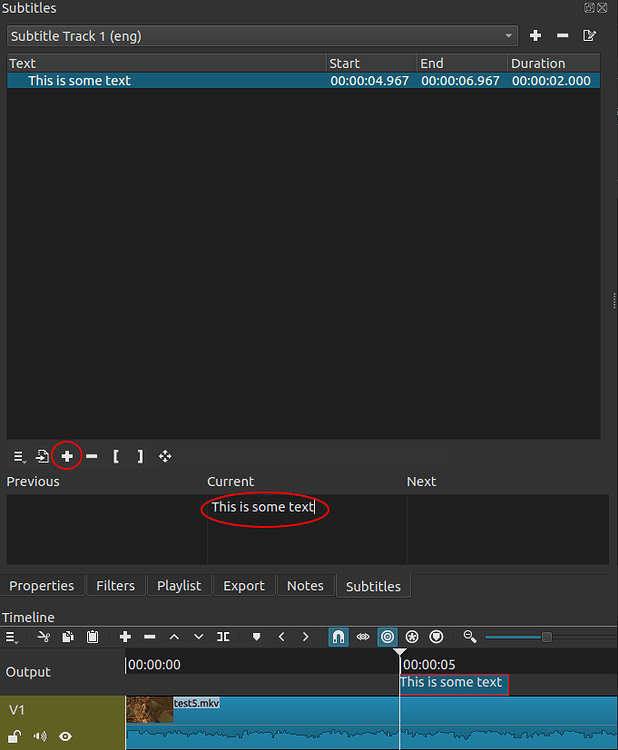Close the Subtitles panel
This screenshot has width=618, height=750.
[602, 7]
